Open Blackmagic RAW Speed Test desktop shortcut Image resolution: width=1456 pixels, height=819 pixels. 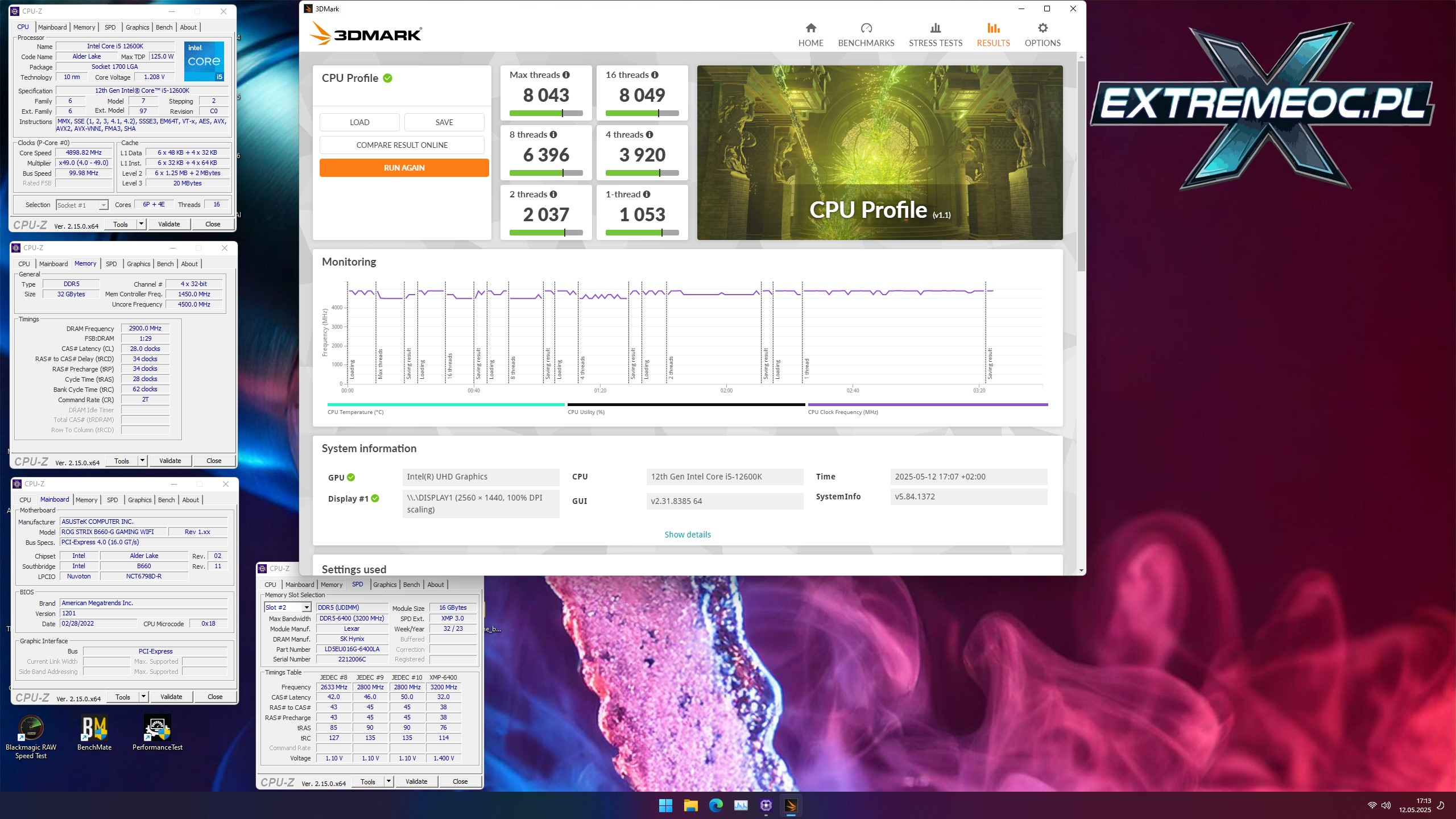[x=31, y=737]
